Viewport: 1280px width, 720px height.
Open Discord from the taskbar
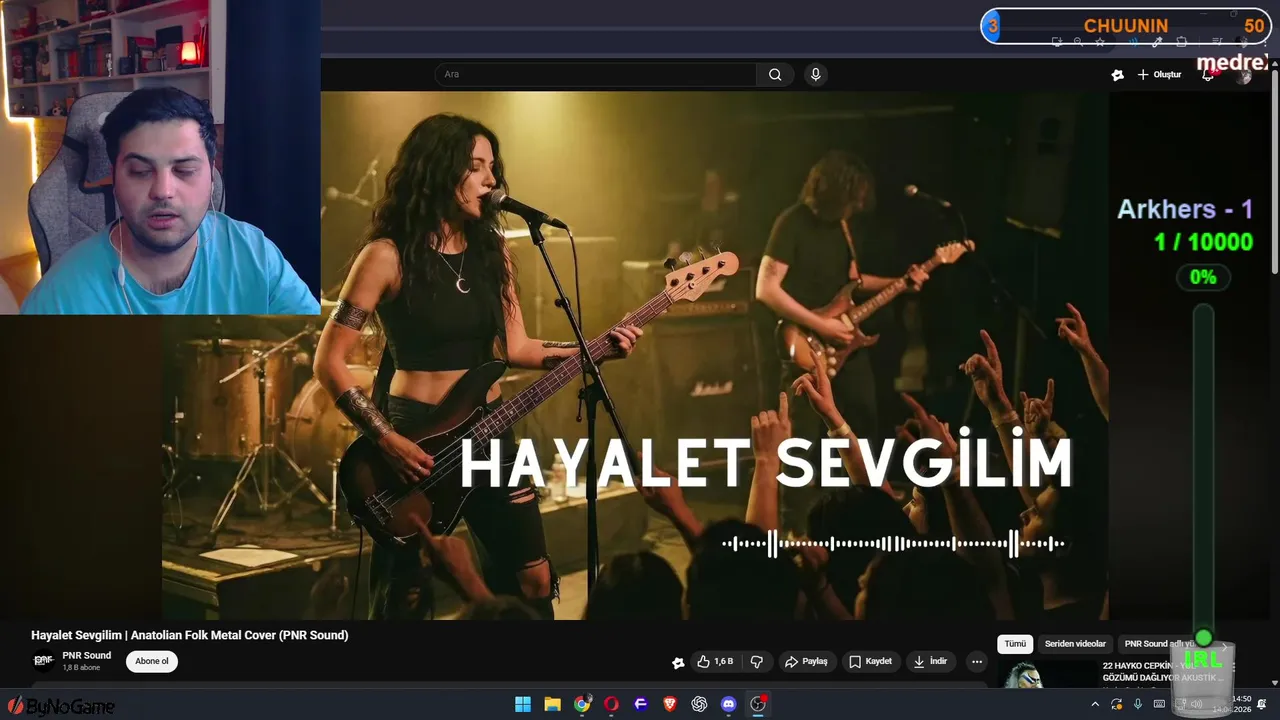tap(729, 704)
